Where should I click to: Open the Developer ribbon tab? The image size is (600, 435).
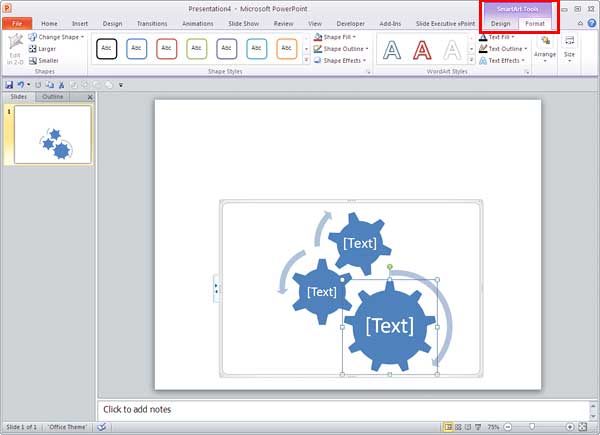point(351,23)
